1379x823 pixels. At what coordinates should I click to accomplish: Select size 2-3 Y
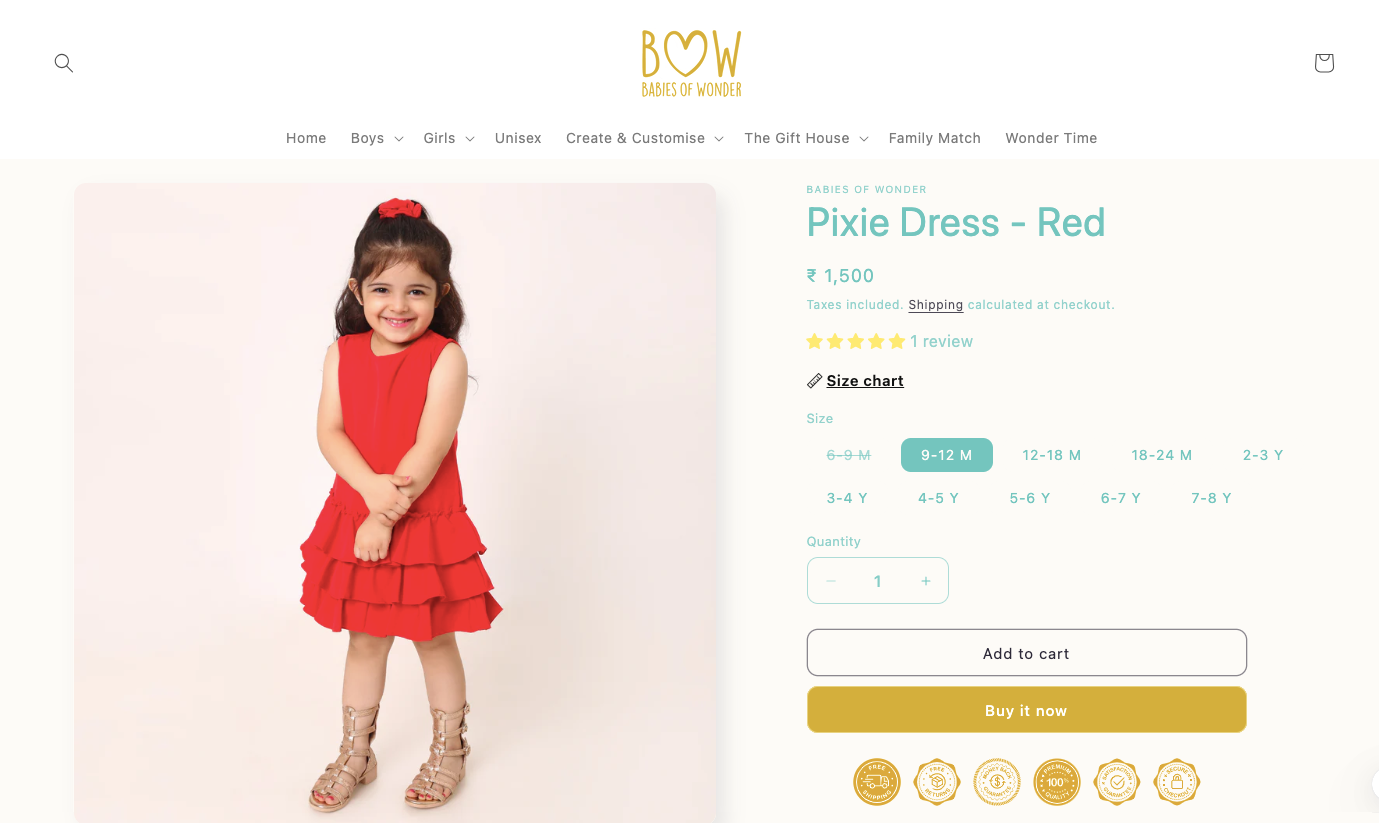(1263, 455)
